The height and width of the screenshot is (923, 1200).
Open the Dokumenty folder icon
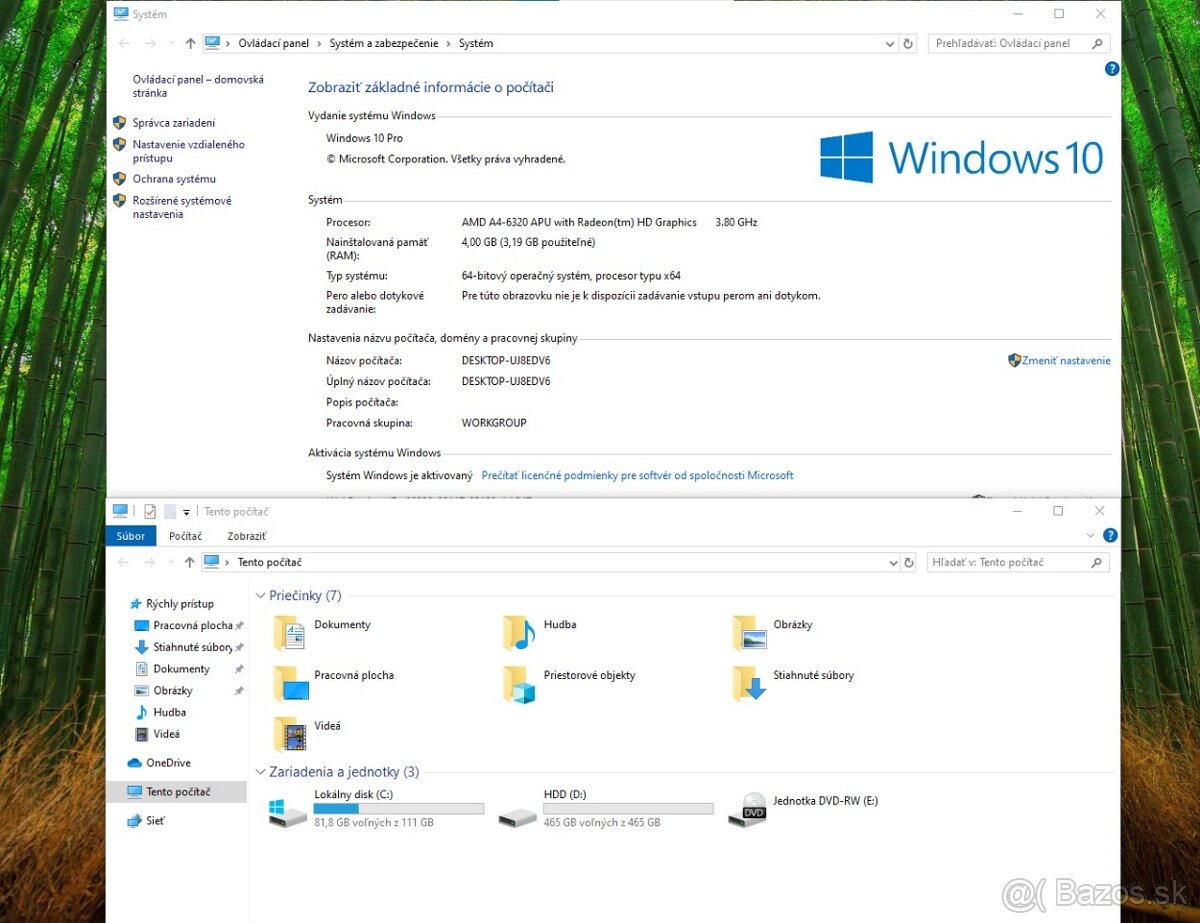(290, 633)
